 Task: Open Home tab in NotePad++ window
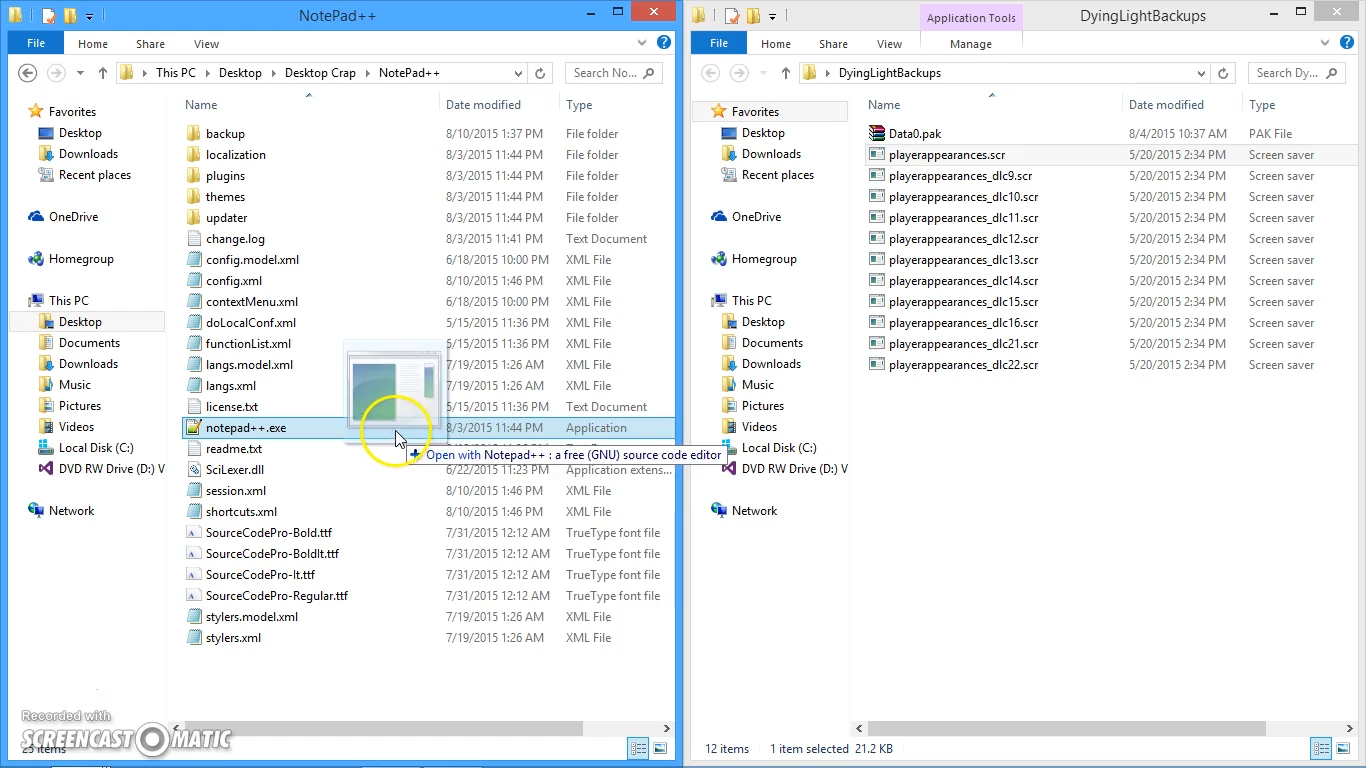coord(93,44)
